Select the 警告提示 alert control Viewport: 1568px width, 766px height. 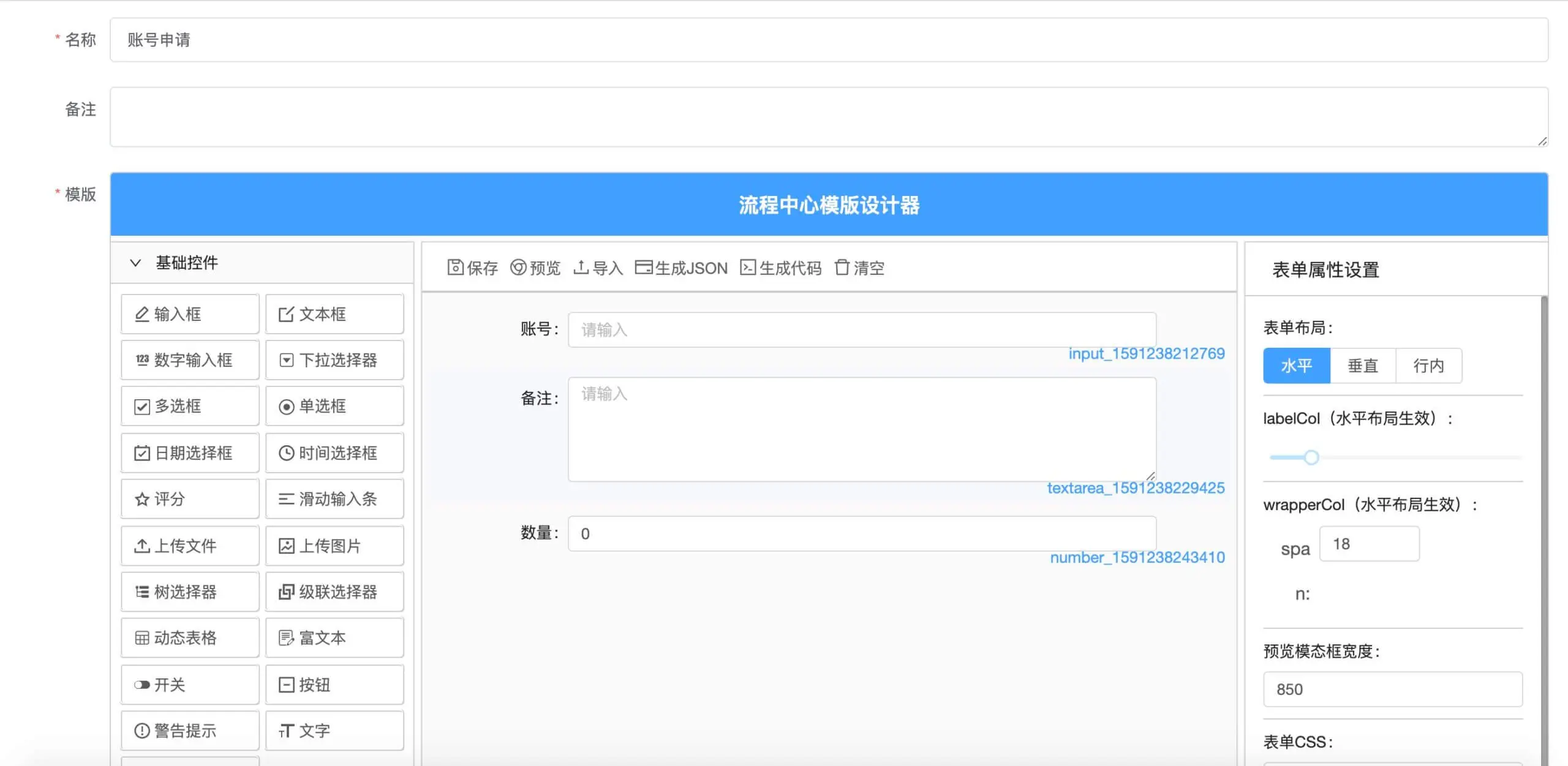point(189,730)
